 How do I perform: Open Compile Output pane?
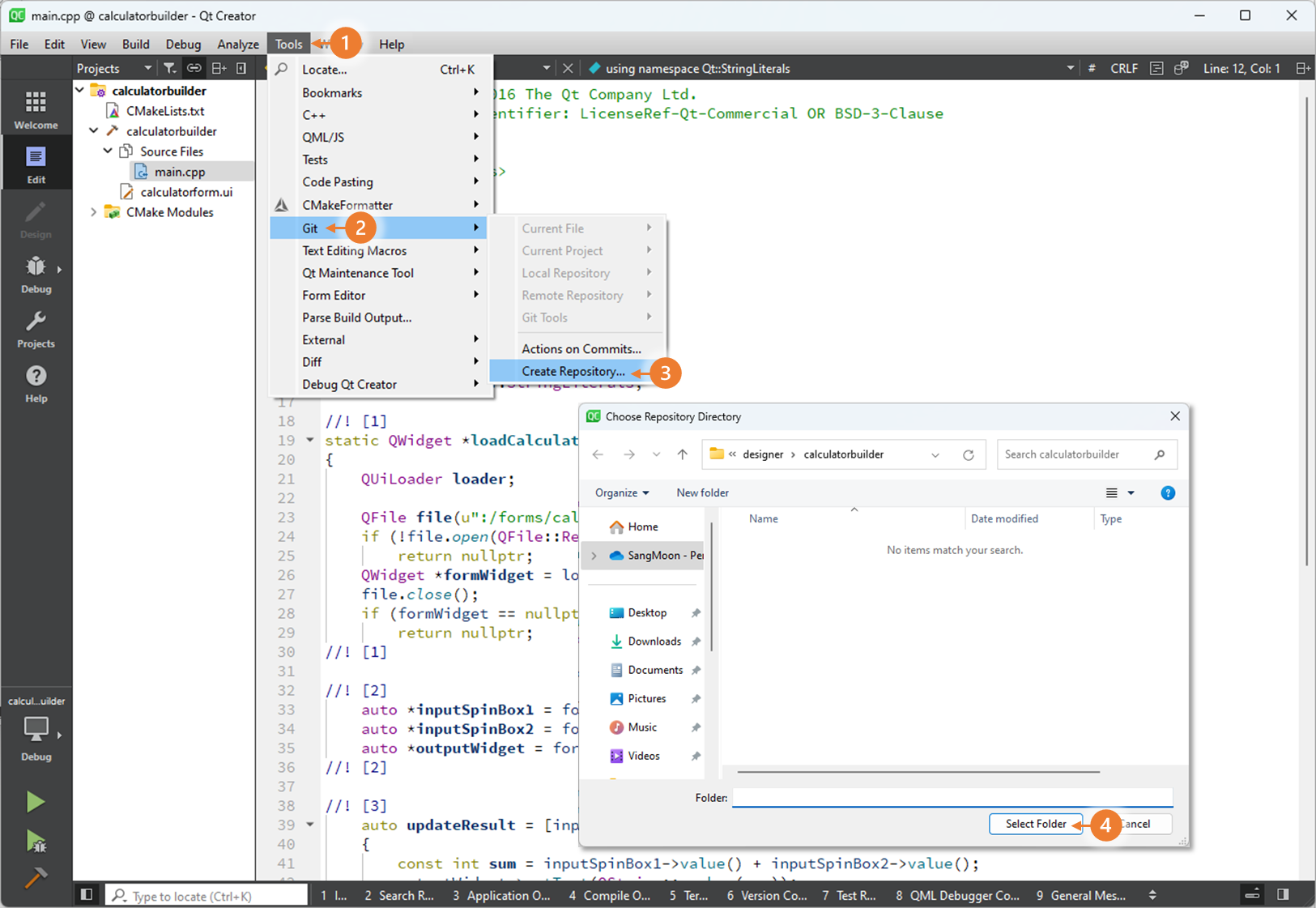coord(610,895)
